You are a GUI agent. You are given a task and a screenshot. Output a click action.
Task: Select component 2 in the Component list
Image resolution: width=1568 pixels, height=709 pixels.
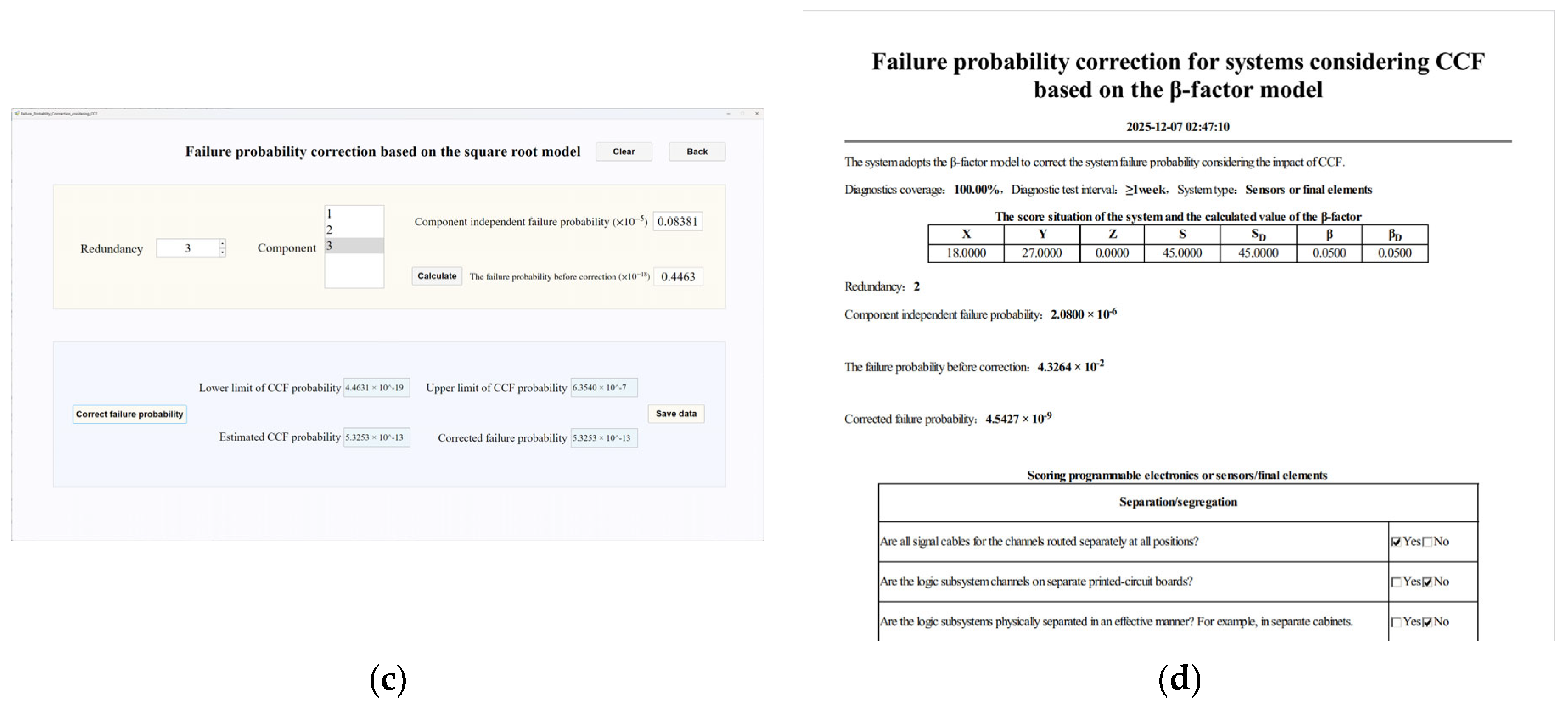coord(354,230)
